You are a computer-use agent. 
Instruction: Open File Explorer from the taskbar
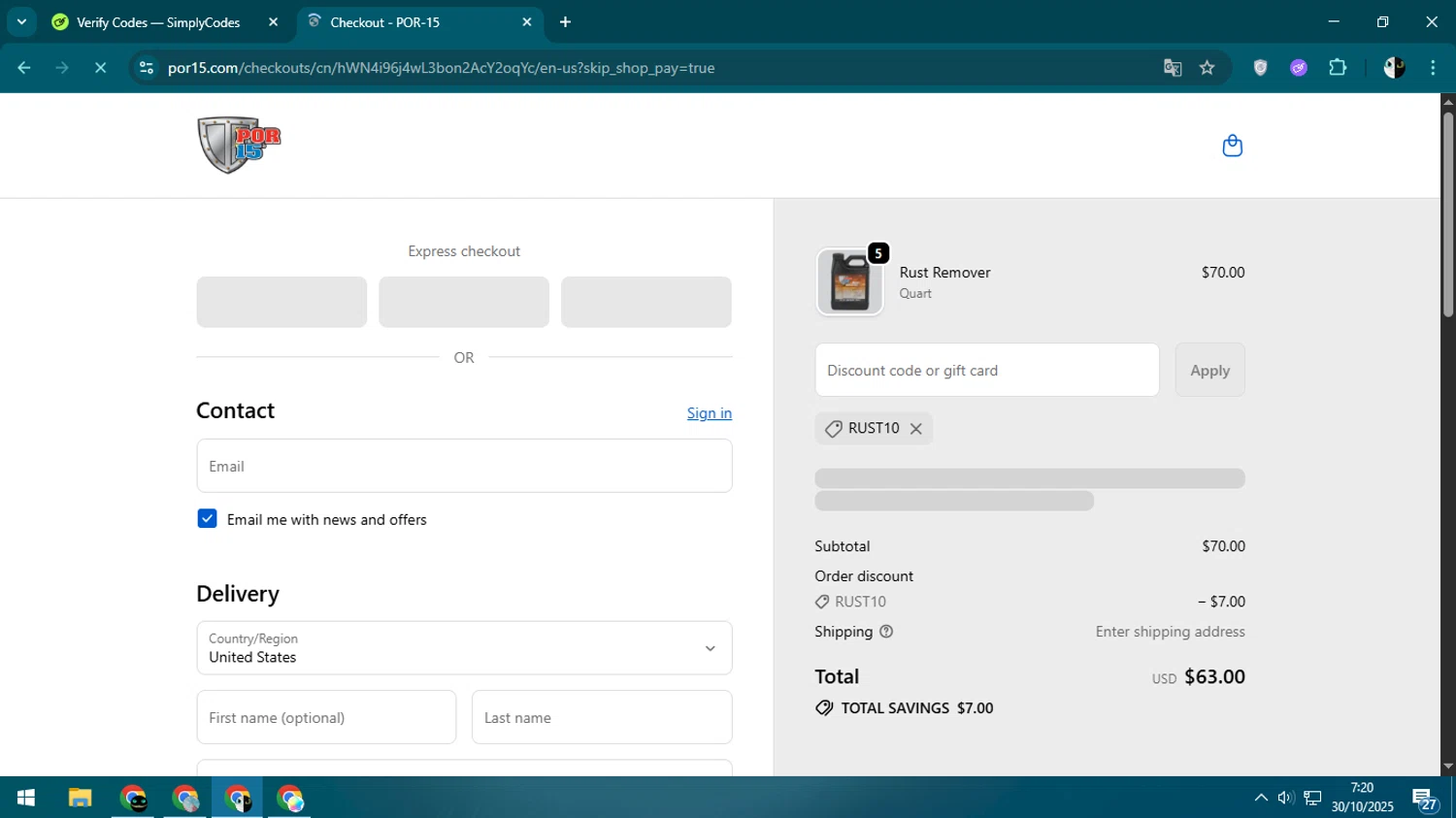[80, 798]
